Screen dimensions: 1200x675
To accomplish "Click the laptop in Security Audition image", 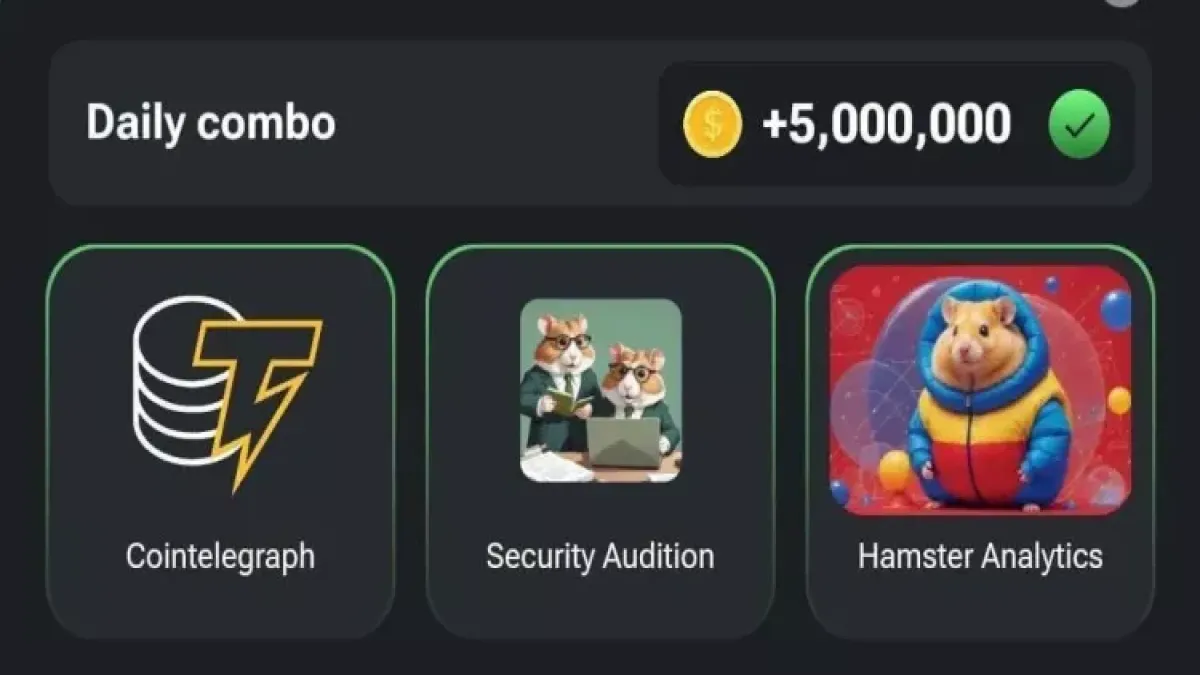I will 623,442.
